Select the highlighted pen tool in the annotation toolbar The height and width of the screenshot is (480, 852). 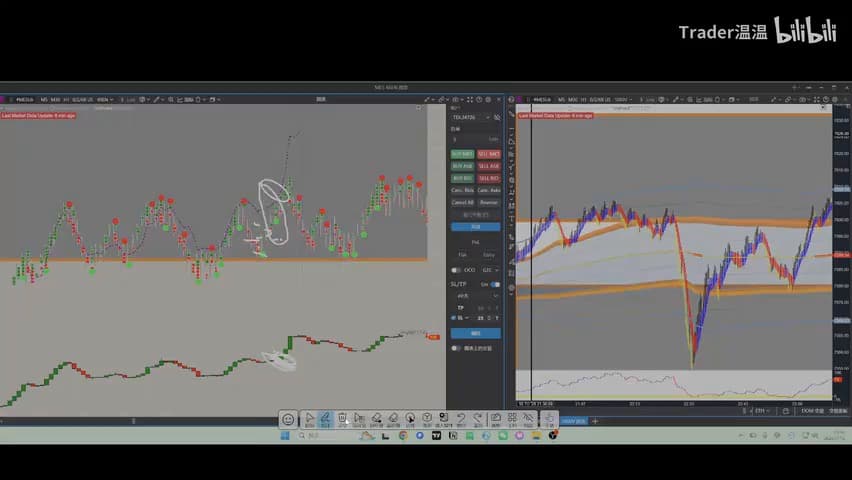click(325, 419)
